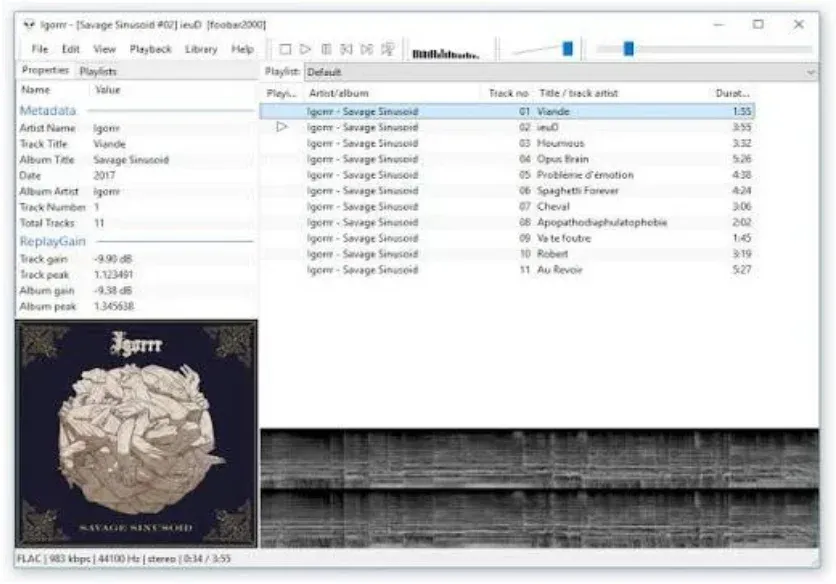Click the Album peak value 1.345638
The height and width of the screenshot is (584, 836).
tap(114, 306)
